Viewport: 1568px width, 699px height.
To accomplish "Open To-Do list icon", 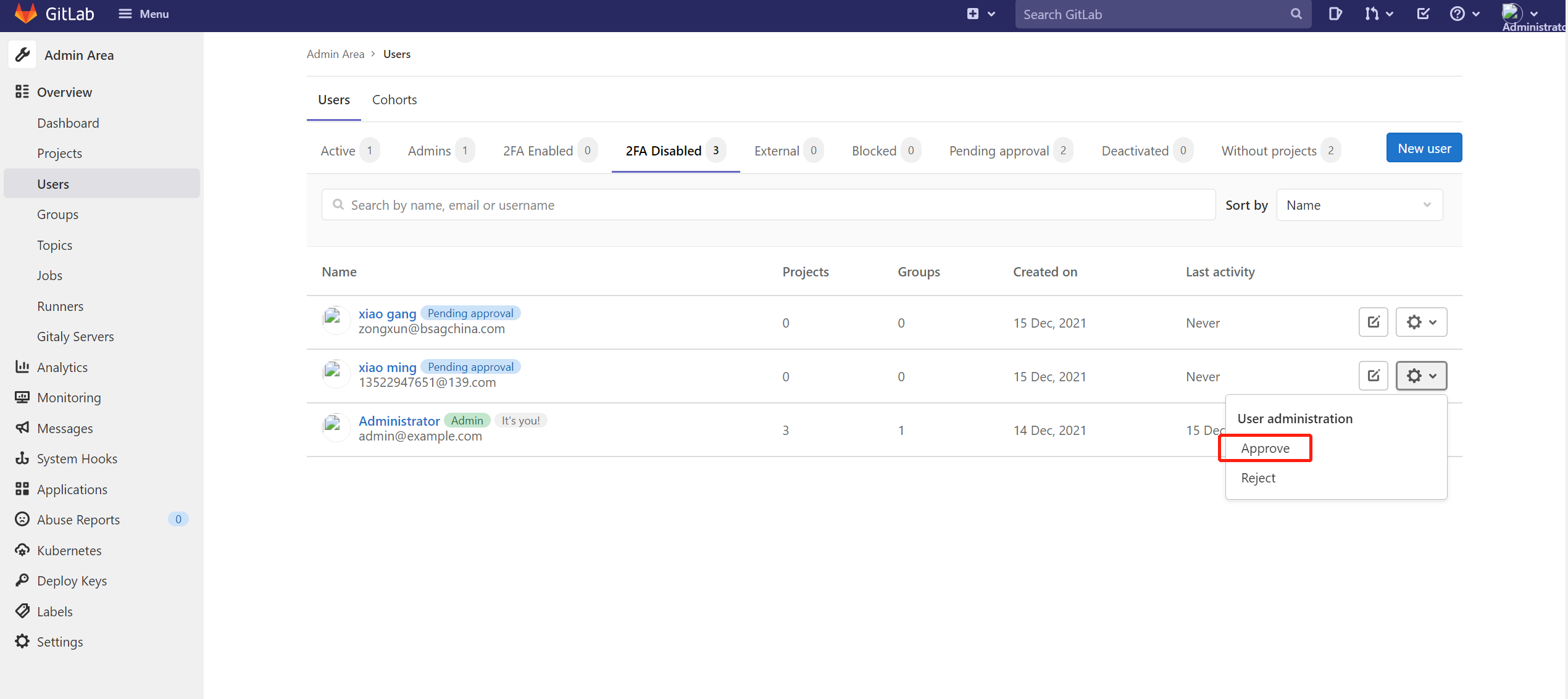I will click(1423, 14).
